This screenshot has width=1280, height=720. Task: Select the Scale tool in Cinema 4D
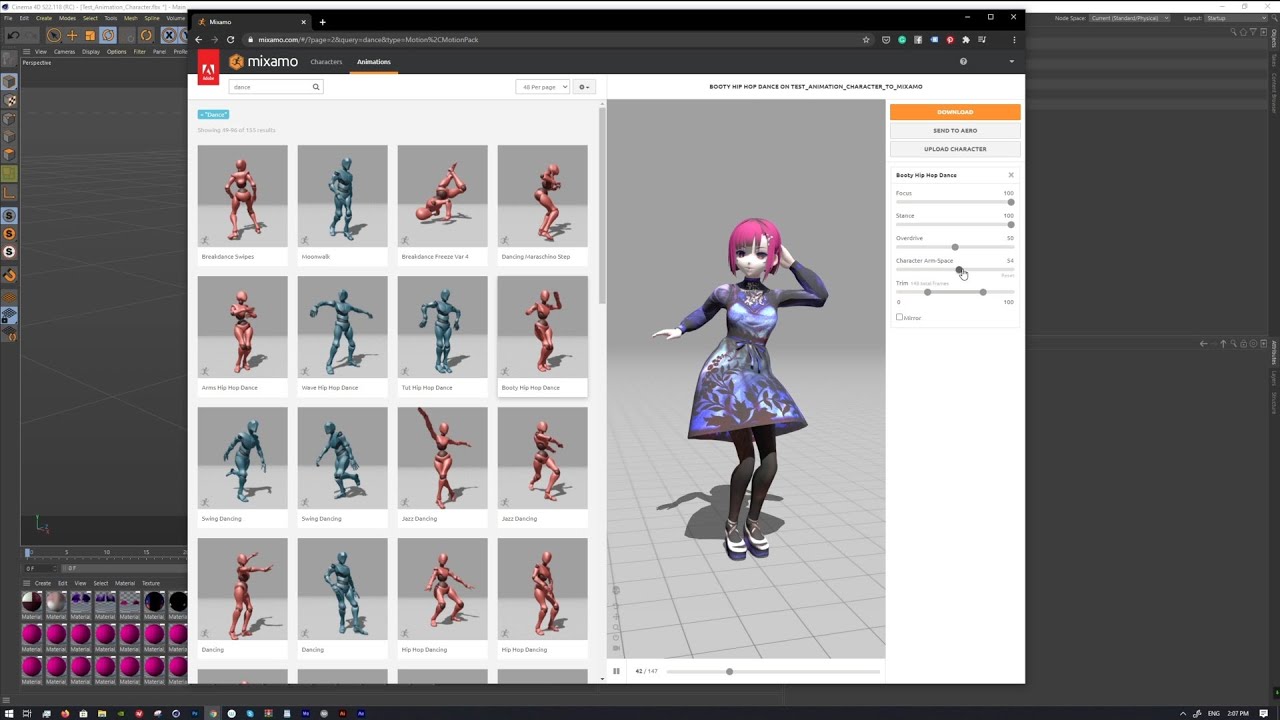tap(90, 35)
